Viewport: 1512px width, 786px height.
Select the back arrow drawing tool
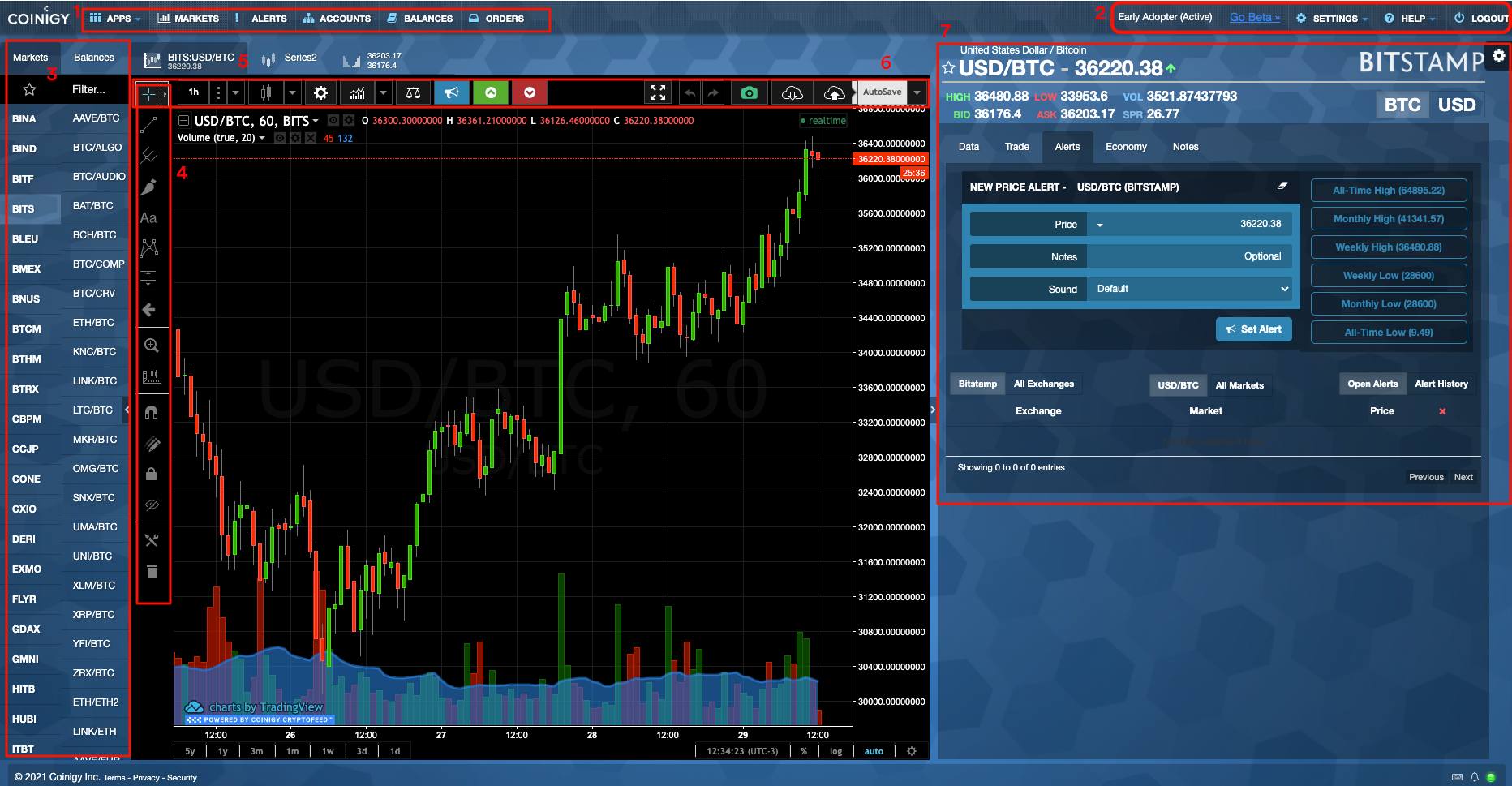[x=149, y=310]
